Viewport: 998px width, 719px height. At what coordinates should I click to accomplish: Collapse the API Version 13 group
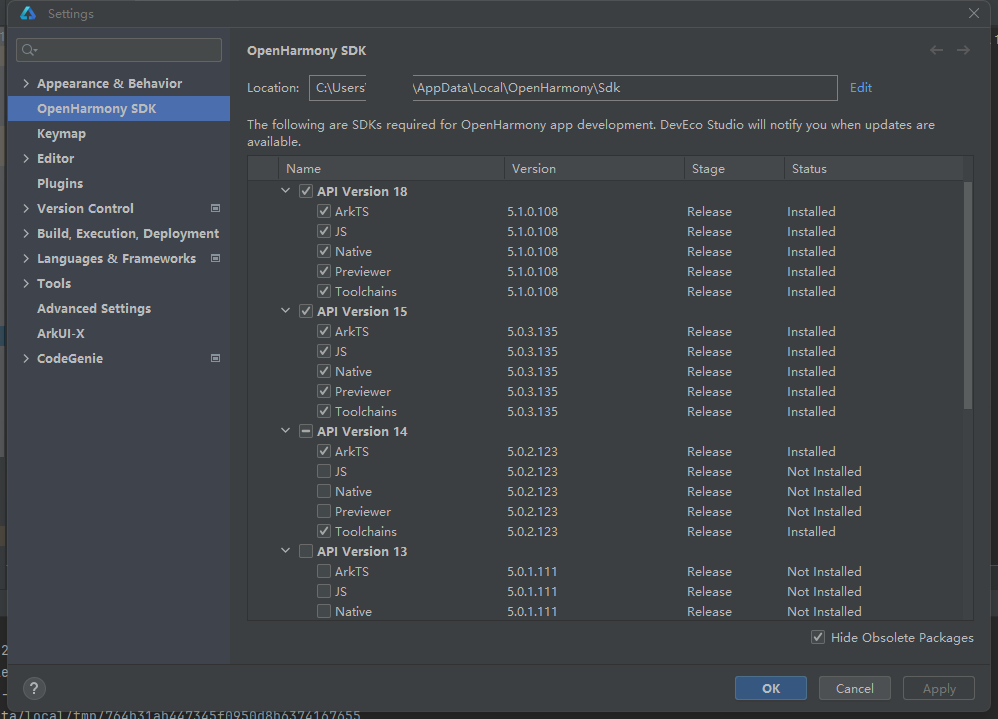click(286, 551)
